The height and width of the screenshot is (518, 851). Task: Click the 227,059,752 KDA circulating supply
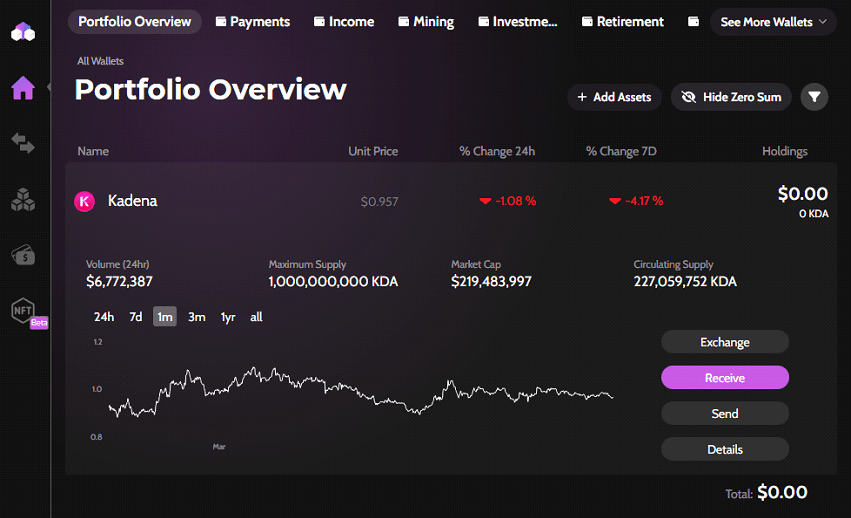685,281
